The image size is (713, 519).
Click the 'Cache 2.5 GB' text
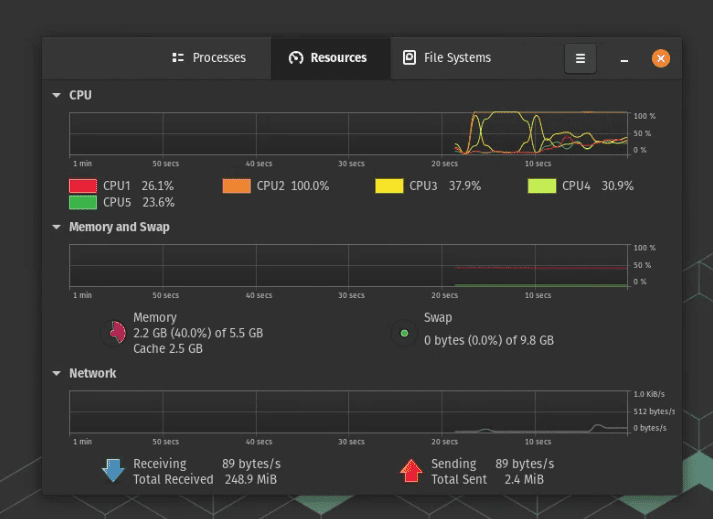(168, 349)
